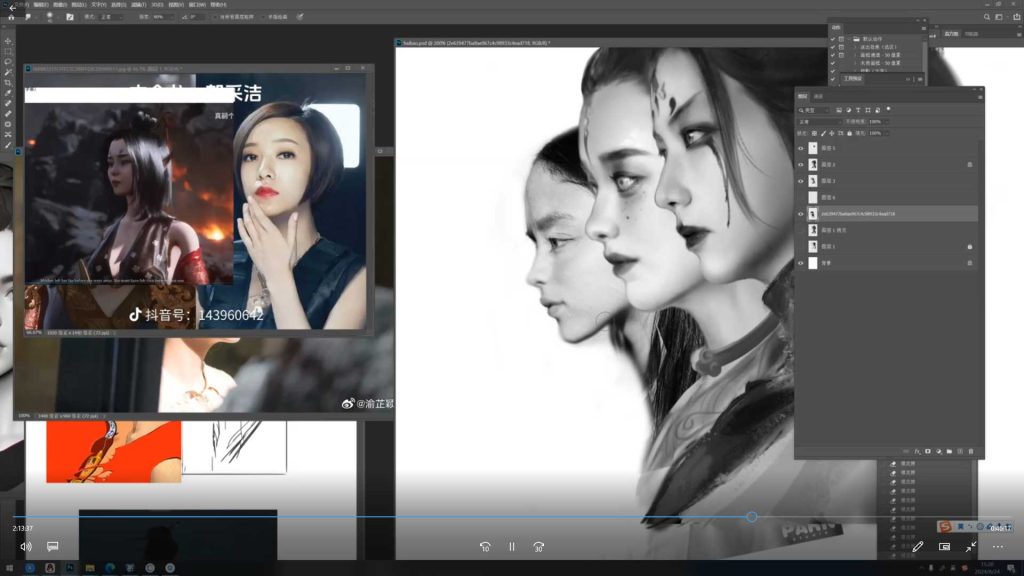The image size is (1024, 576).
Task: Open the workspace switcher icon
Action: 999,17
